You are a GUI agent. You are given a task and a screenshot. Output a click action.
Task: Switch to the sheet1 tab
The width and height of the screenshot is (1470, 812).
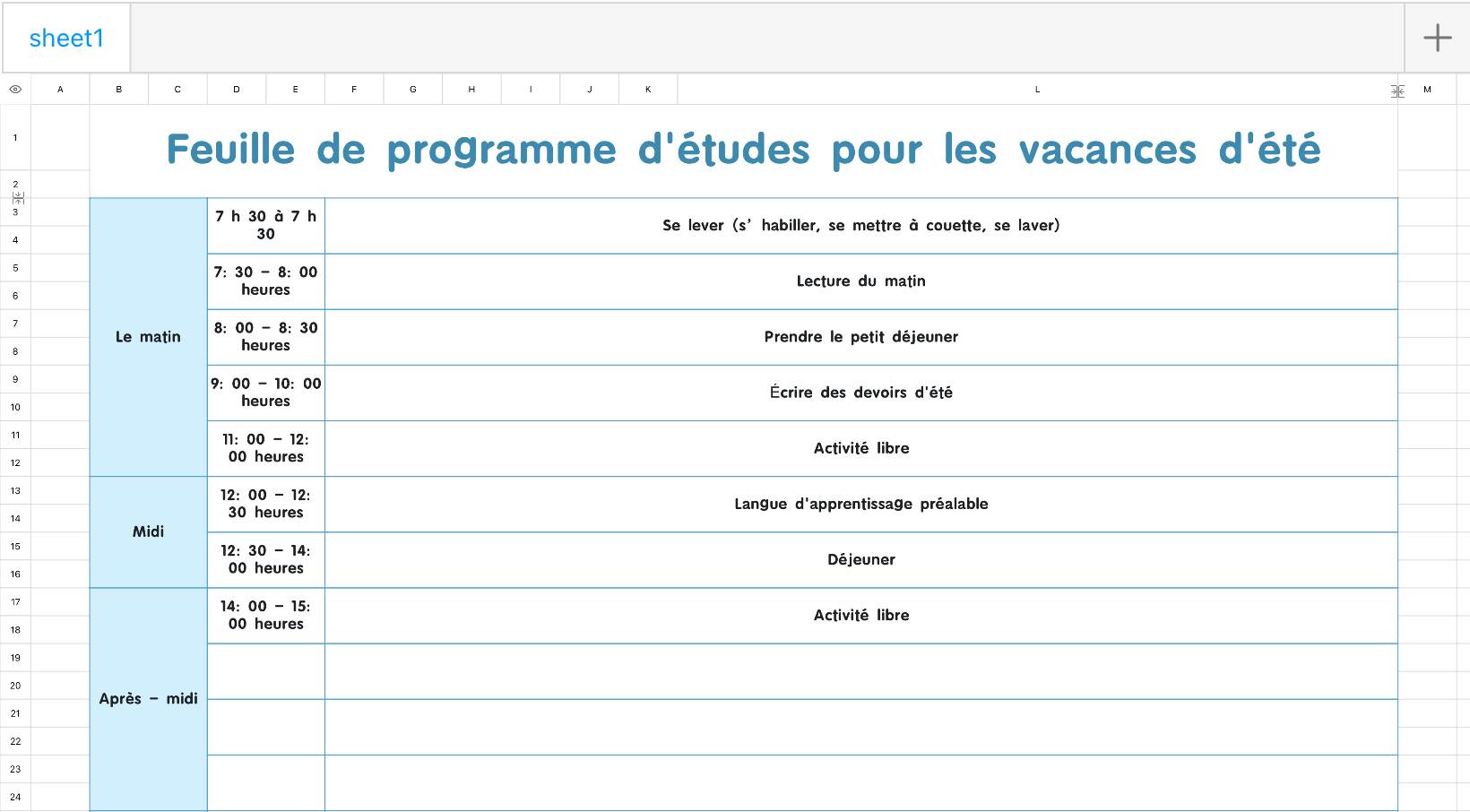click(66, 39)
